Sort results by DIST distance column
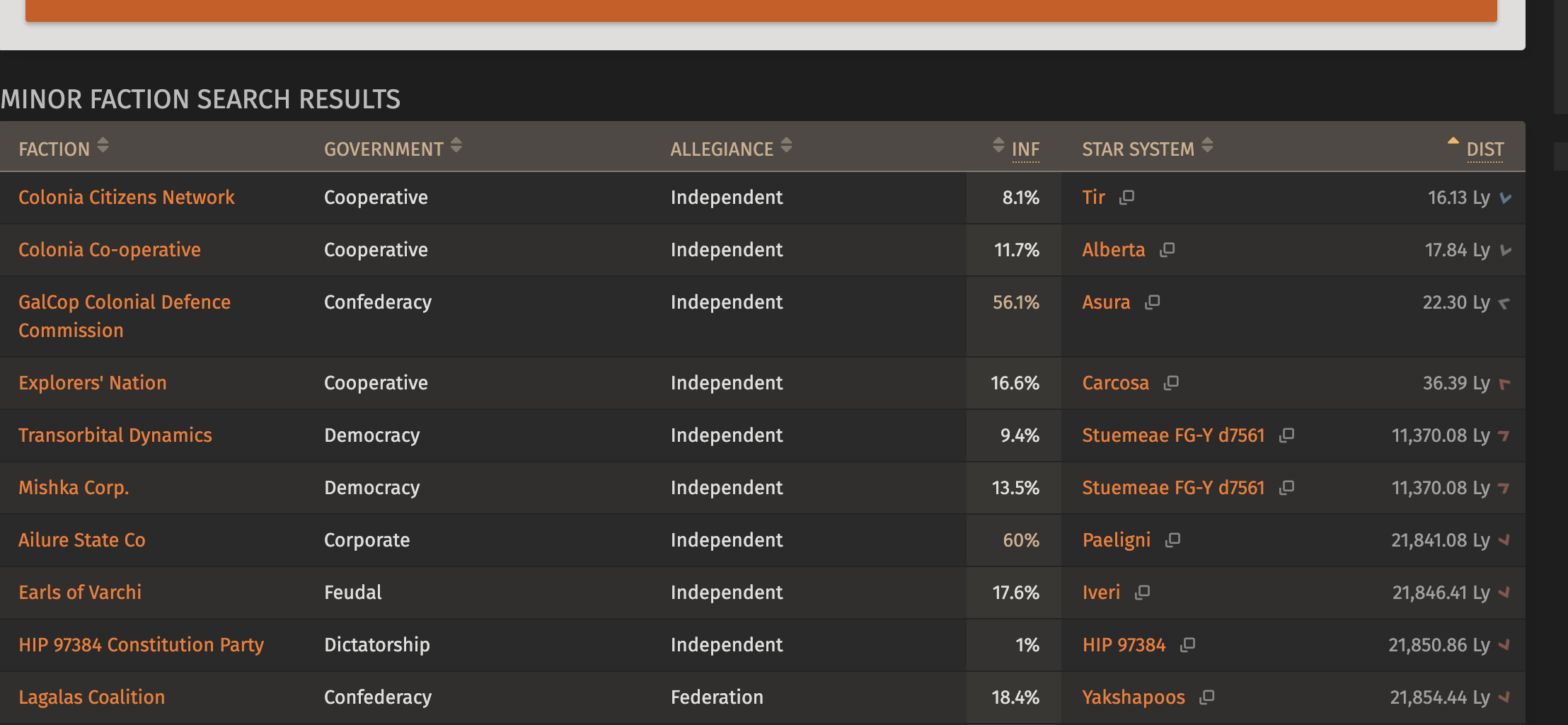Screen dimensions: 1568x725 [x=1476, y=149]
